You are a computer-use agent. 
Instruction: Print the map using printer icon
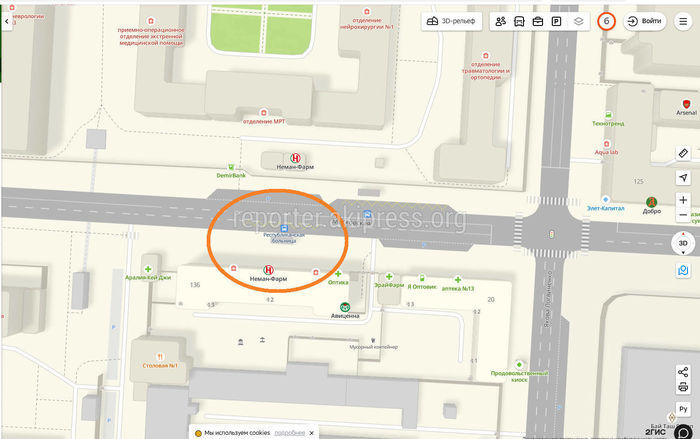[x=683, y=387]
